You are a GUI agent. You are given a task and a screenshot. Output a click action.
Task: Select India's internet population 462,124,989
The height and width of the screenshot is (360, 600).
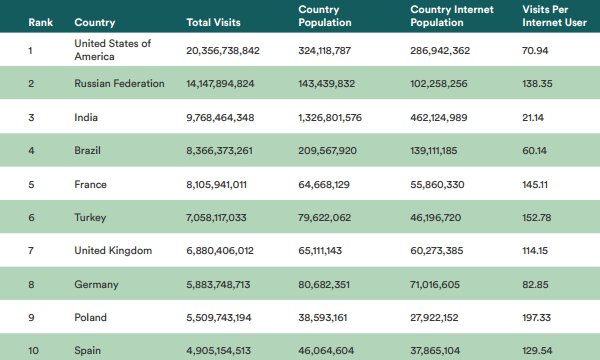[439, 117]
